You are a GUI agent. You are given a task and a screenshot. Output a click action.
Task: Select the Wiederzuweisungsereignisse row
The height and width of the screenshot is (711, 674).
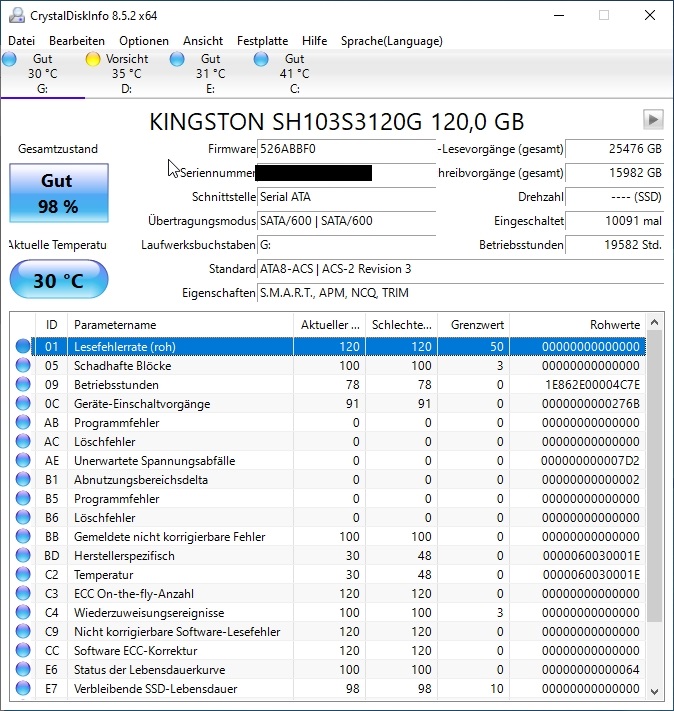(x=328, y=613)
